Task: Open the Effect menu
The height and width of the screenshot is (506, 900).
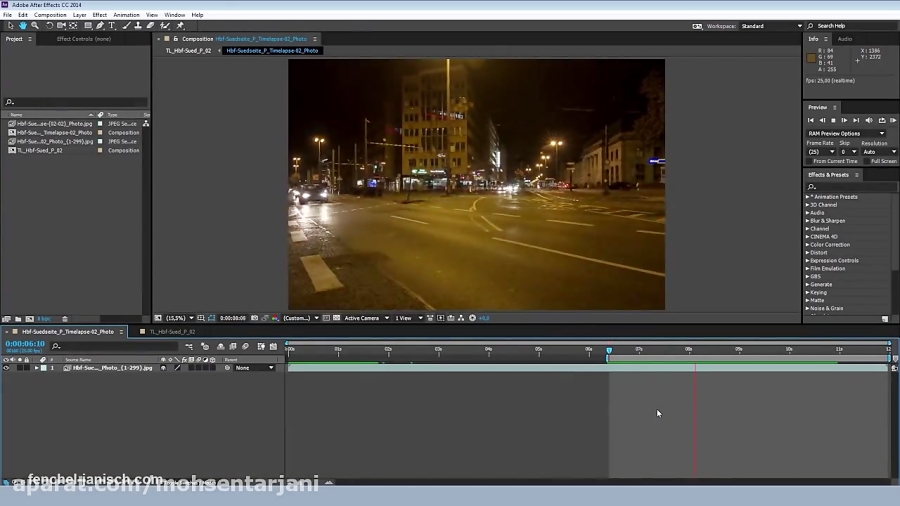Action: point(100,15)
